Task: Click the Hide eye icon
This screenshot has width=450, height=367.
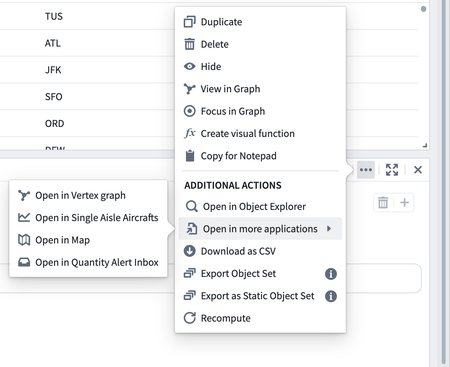Action: 189,66
